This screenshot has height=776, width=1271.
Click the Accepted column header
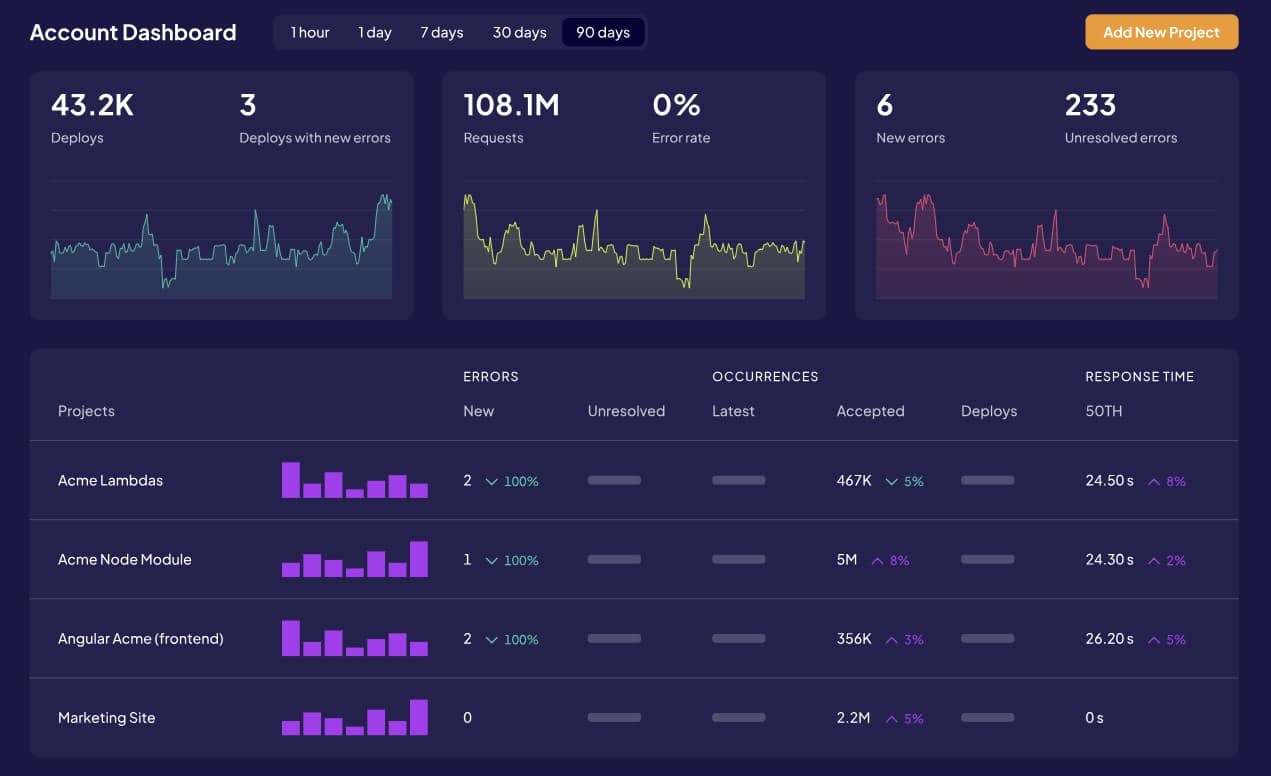[x=870, y=411]
